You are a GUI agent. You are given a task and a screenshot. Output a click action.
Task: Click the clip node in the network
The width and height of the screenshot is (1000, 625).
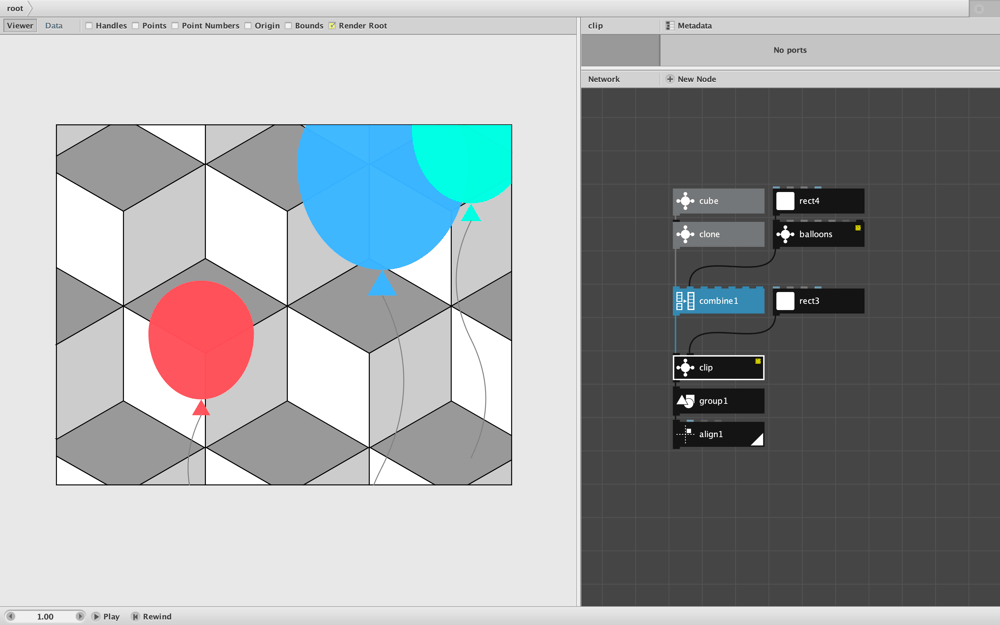pyautogui.click(x=718, y=367)
